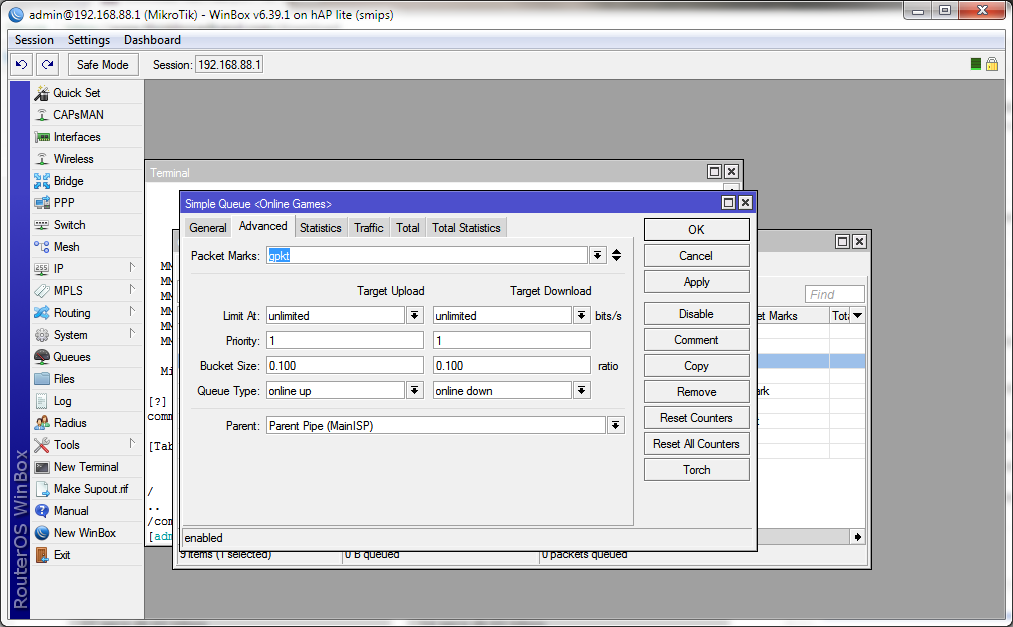Screen dimensions: 1013x627
Task: Open the Target Upload Limit At dropdown
Action: coord(414,315)
